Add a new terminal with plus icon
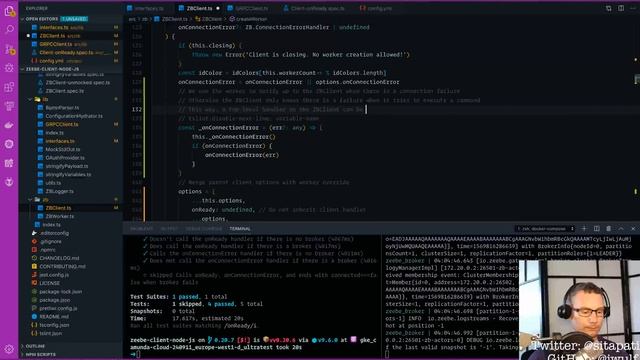Image resolution: width=640 pixels, height=360 pixels. [x=584, y=229]
